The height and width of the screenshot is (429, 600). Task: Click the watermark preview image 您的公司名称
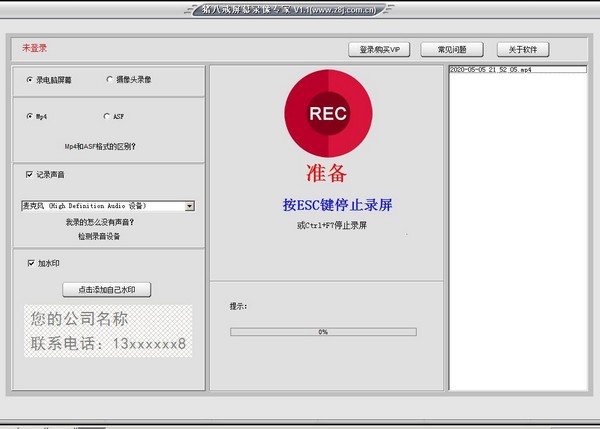click(x=106, y=332)
